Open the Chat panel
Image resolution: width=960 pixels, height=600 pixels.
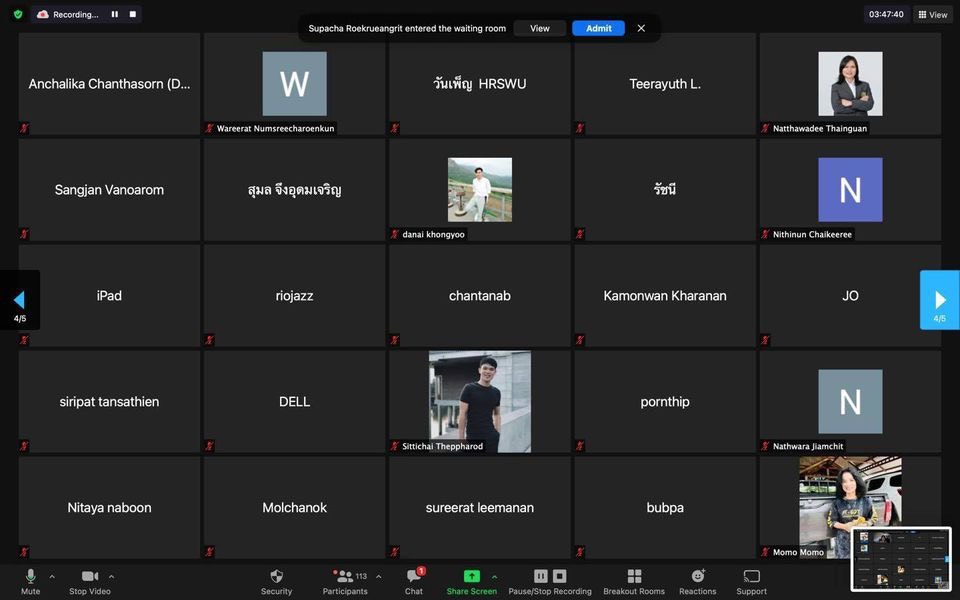(413, 577)
